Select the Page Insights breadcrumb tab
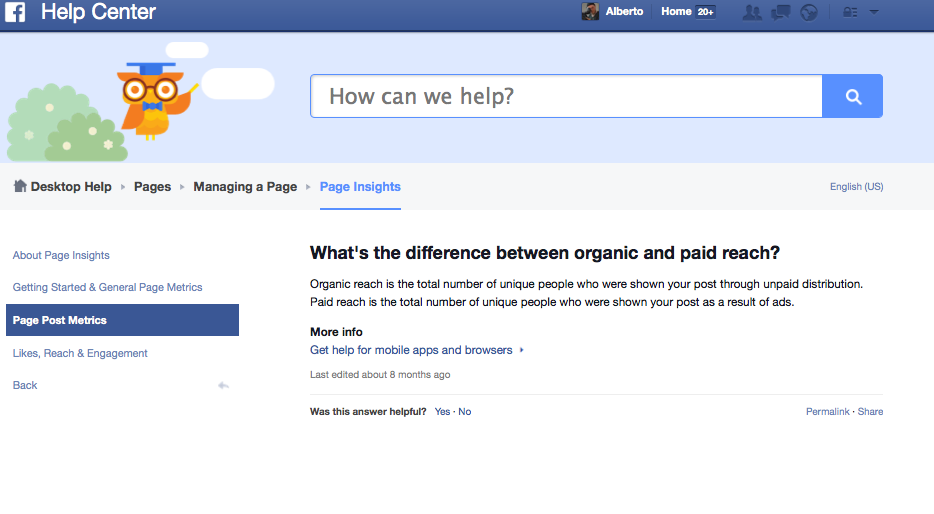This screenshot has height=514, width=934. pyautogui.click(x=360, y=186)
